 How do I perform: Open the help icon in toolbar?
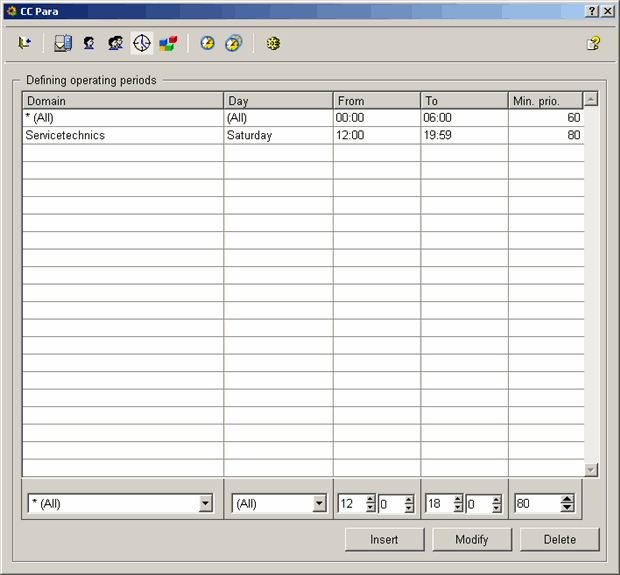[593, 44]
